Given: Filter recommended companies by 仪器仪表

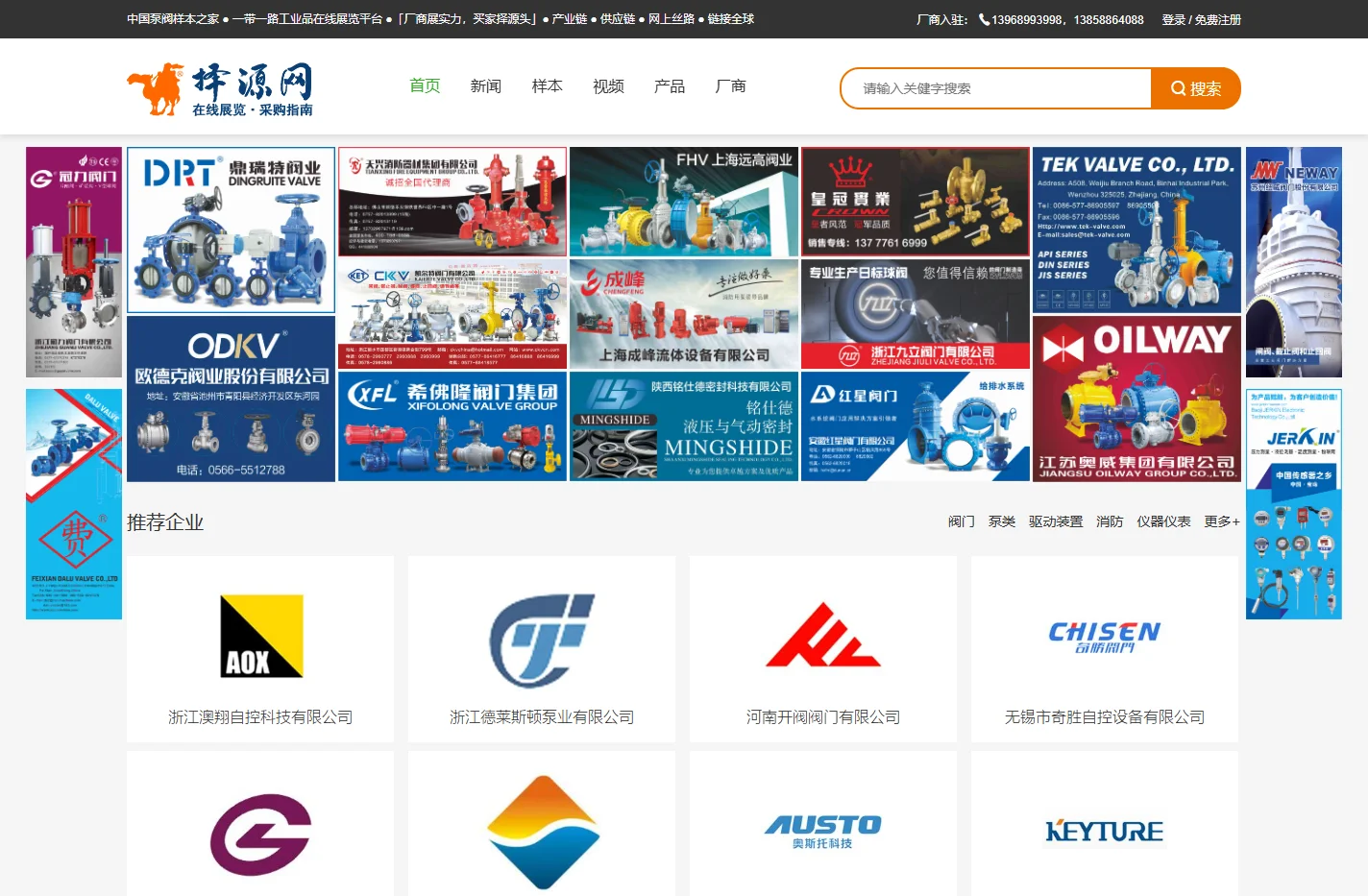Looking at the screenshot, I should pos(1163,521).
